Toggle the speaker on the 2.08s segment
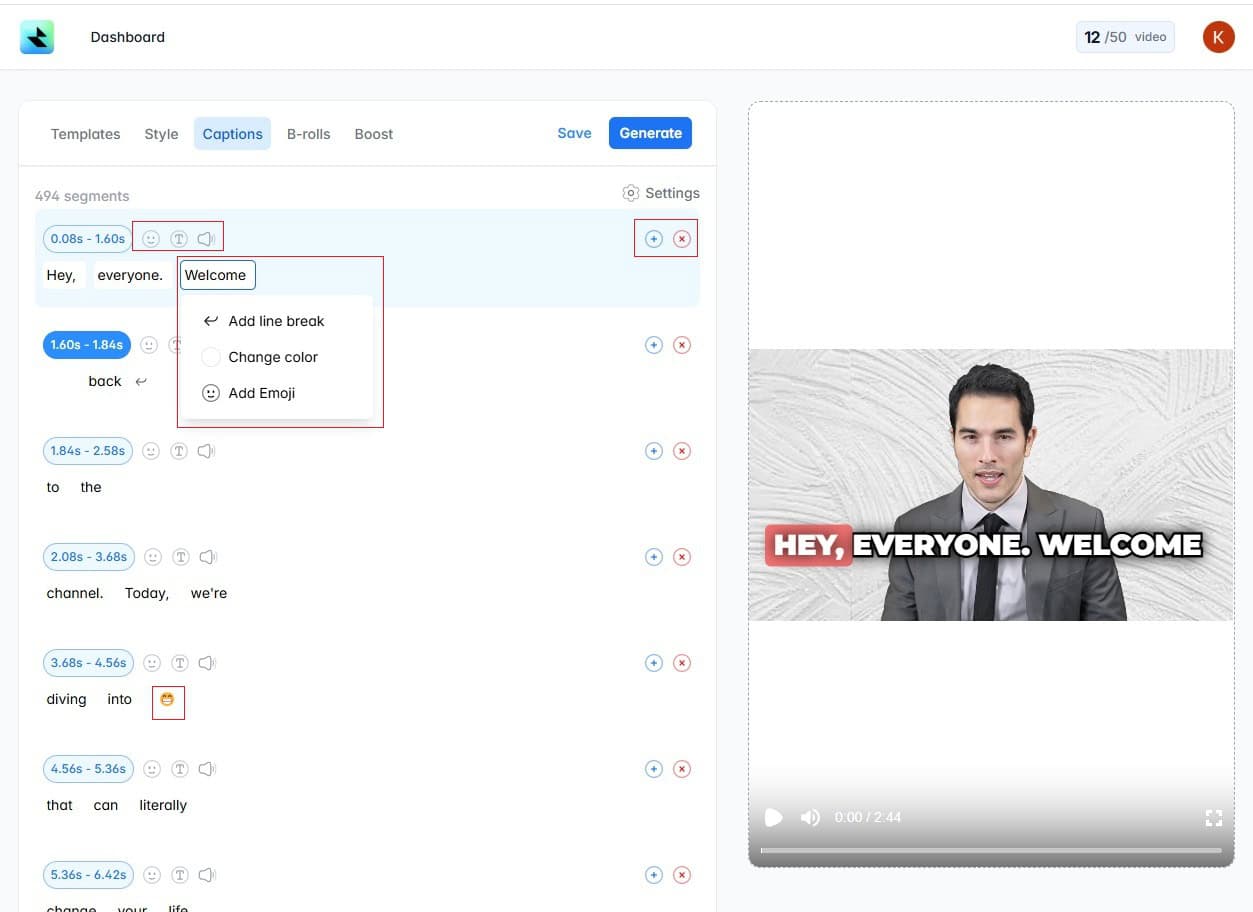 [207, 556]
